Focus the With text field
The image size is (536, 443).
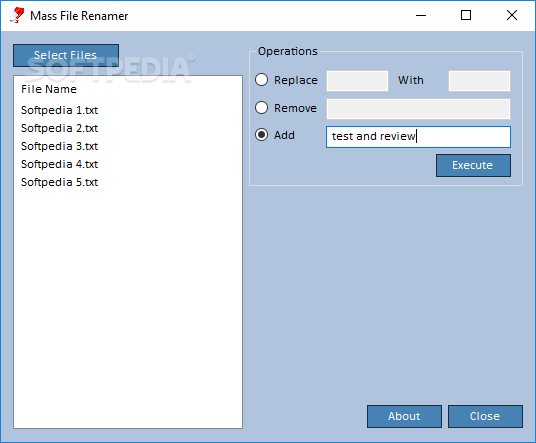[x=479, y=81]
